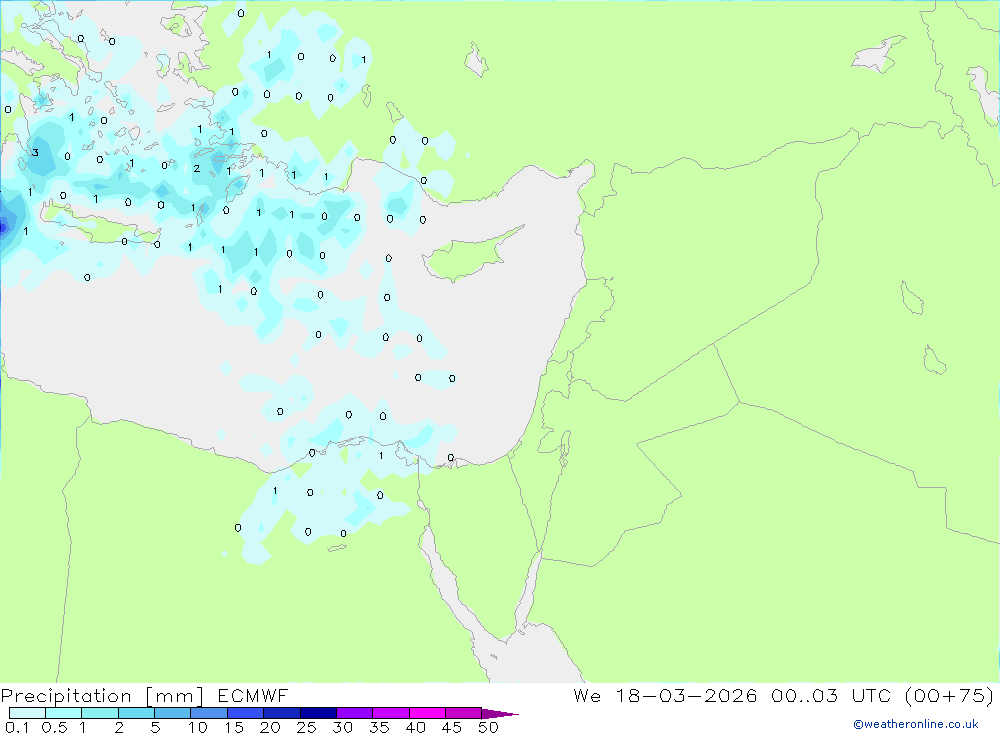Click the '0.5' legend scale label
1000x733 pixels.
(x=54, y=727)
